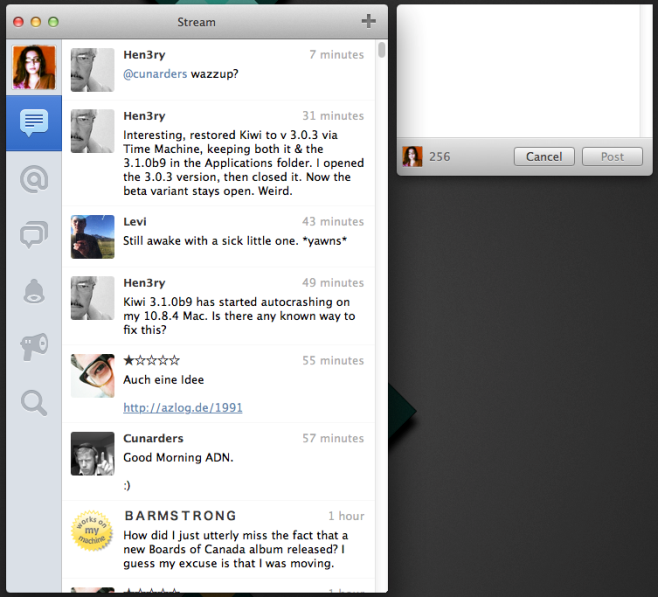Click the plus icon to compose post
Viewport: 658px width, 597px height.
tap(368, 21)
